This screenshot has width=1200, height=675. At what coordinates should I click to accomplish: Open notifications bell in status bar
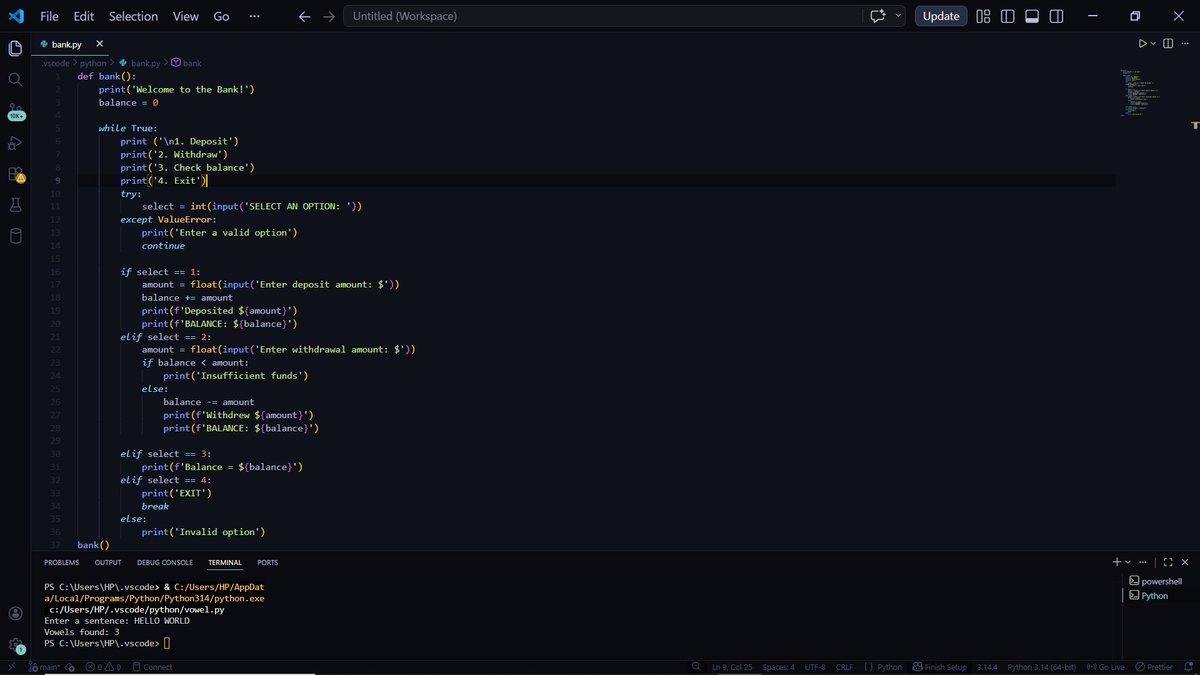pyautogui.click(x=1189, y=667)
